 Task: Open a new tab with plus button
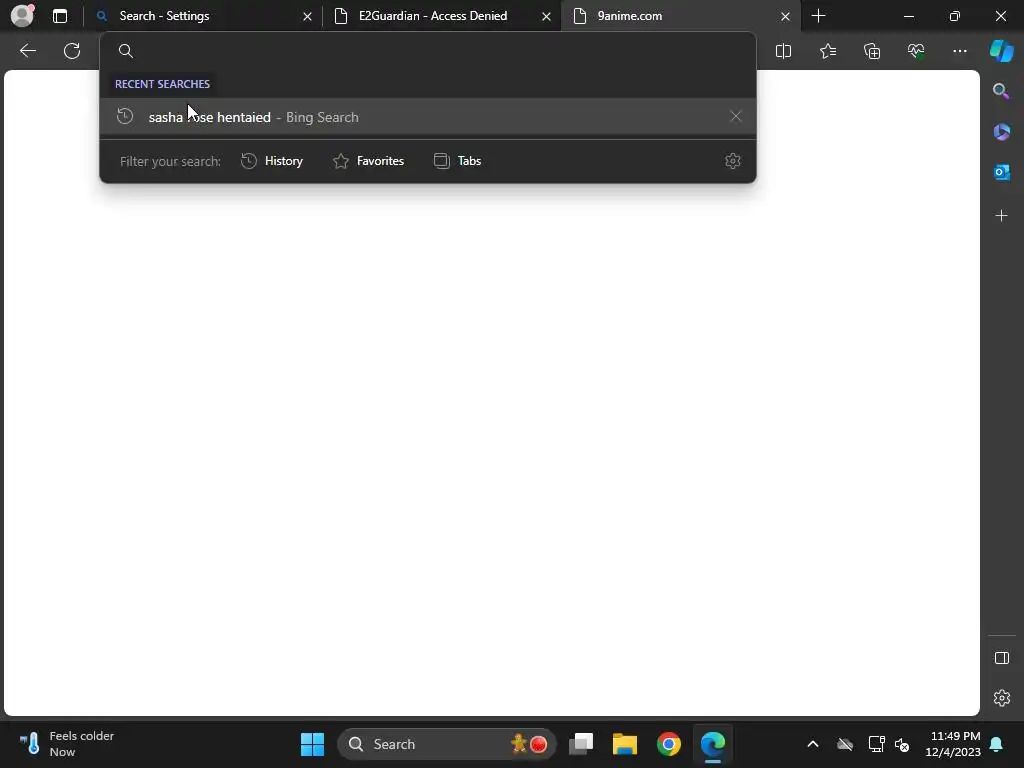[818, 16]
